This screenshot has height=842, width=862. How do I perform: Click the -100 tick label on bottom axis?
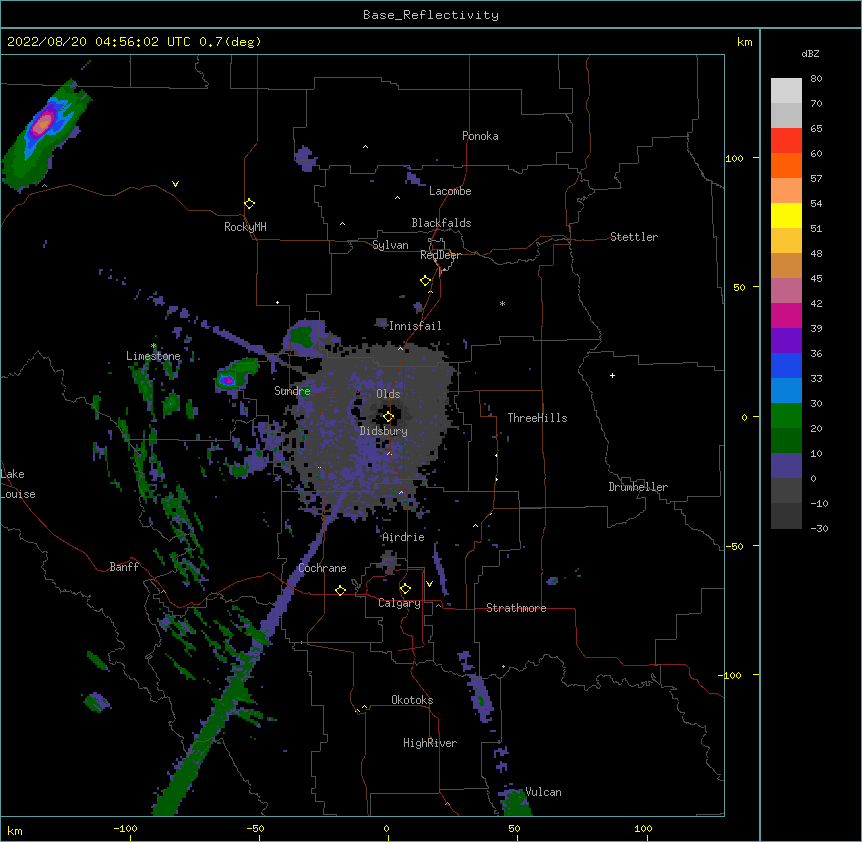[x=125, y=829]
